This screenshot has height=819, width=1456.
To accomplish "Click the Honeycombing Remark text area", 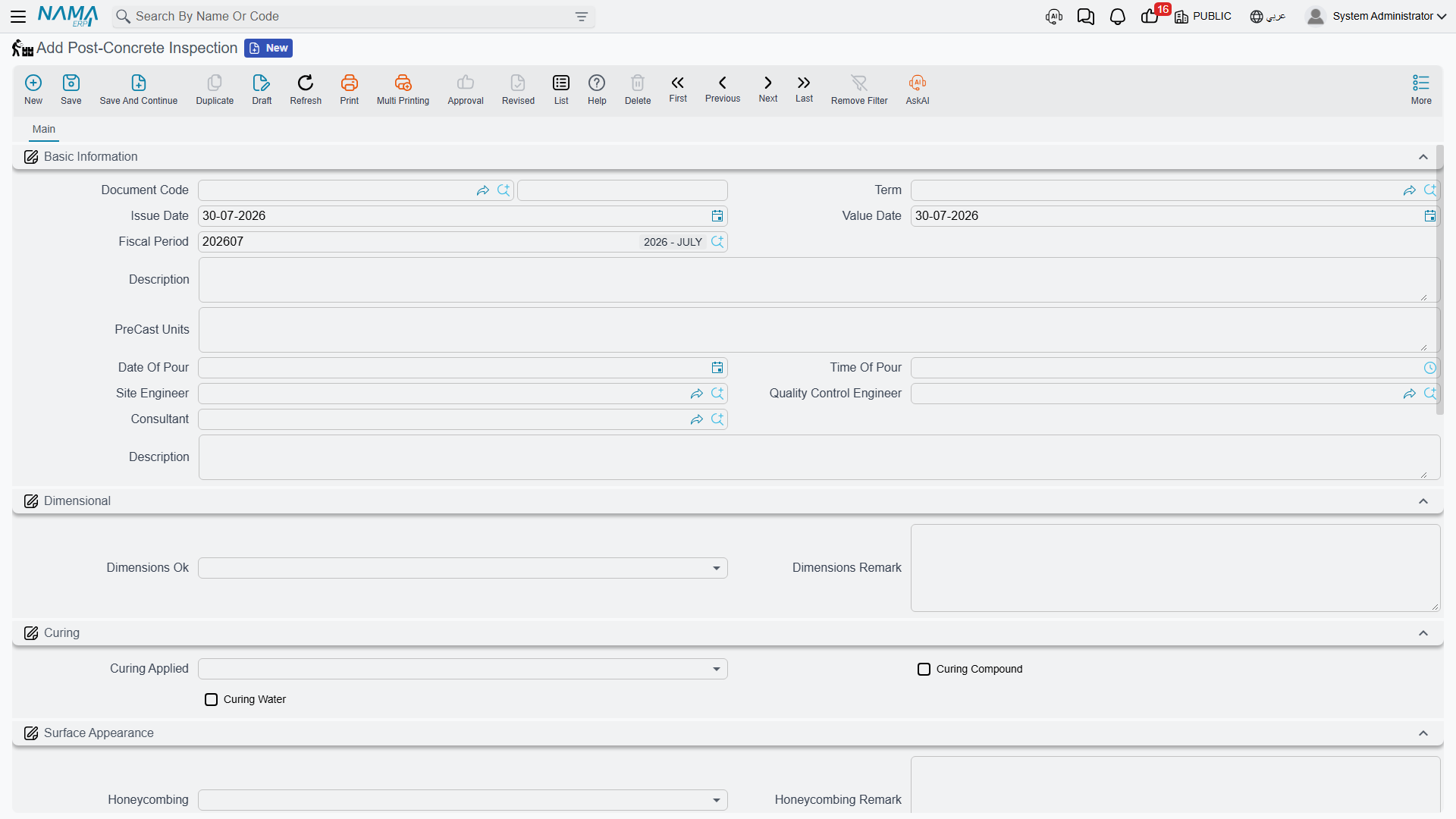I will click(1175, 786).
